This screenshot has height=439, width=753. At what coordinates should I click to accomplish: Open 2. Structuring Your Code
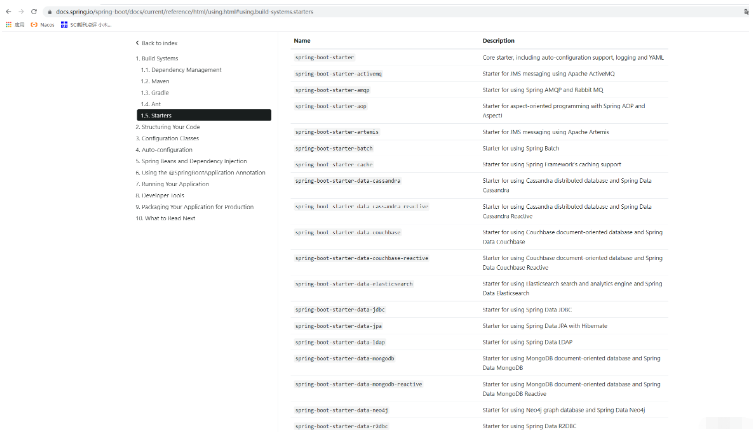(x=168, y=127)
